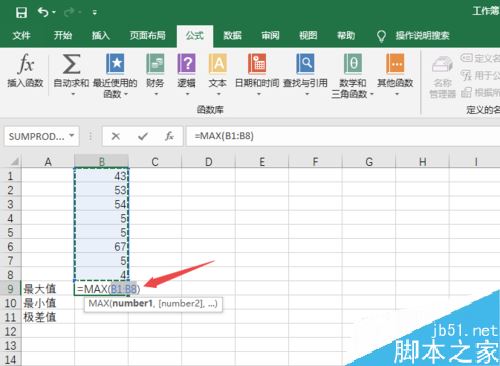Click cell B6 containing 67
This screenshot has width=500, height=366.
102,246
